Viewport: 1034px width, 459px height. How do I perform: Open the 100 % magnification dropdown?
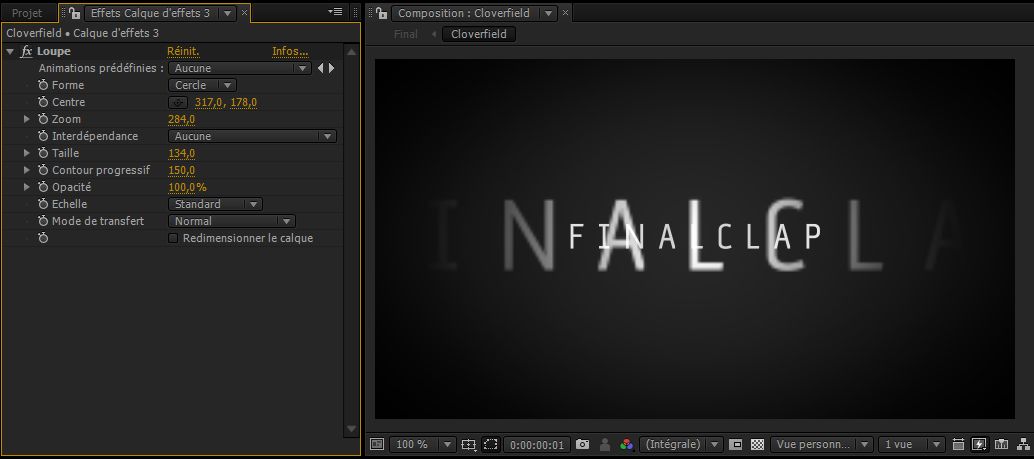(423, 444)
